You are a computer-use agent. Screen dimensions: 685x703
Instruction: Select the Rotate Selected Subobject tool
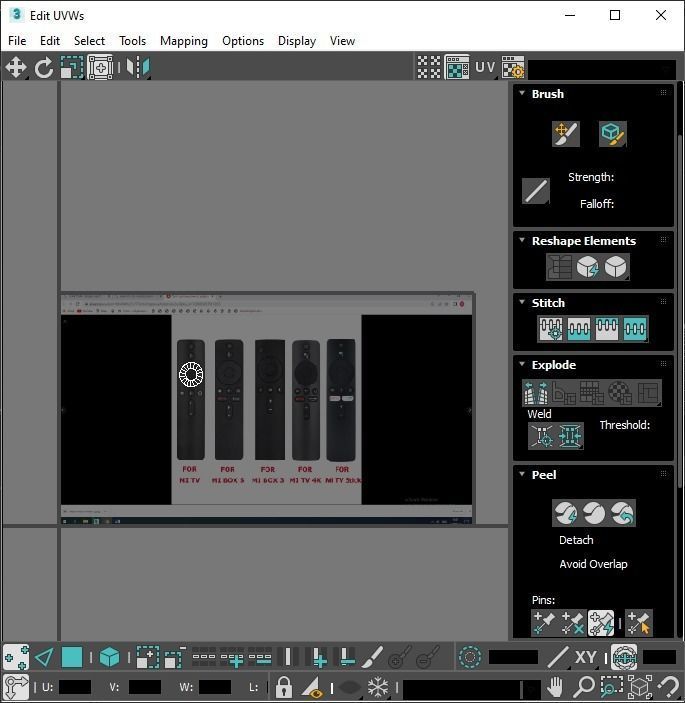tap(43, 68)
